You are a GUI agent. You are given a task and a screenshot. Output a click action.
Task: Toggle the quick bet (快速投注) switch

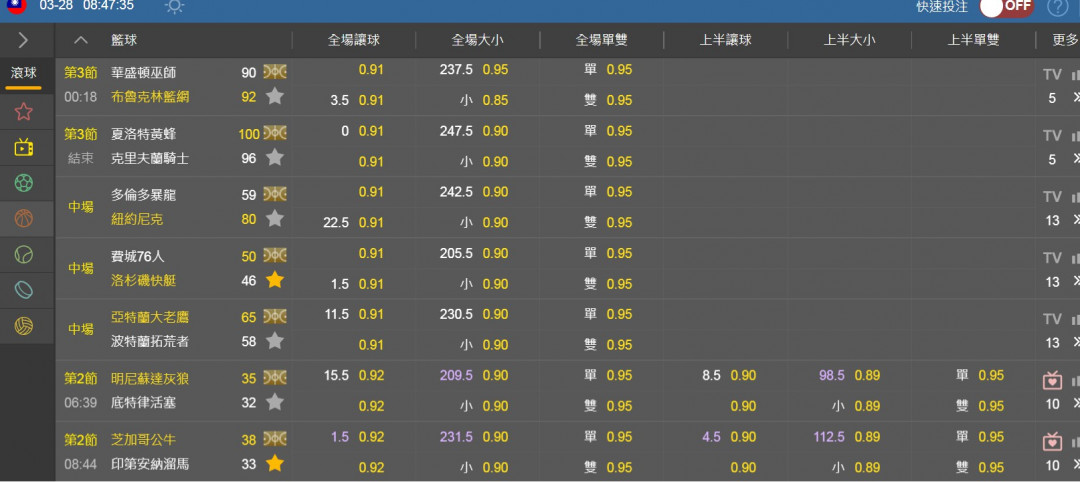[x=1006, y=7]
